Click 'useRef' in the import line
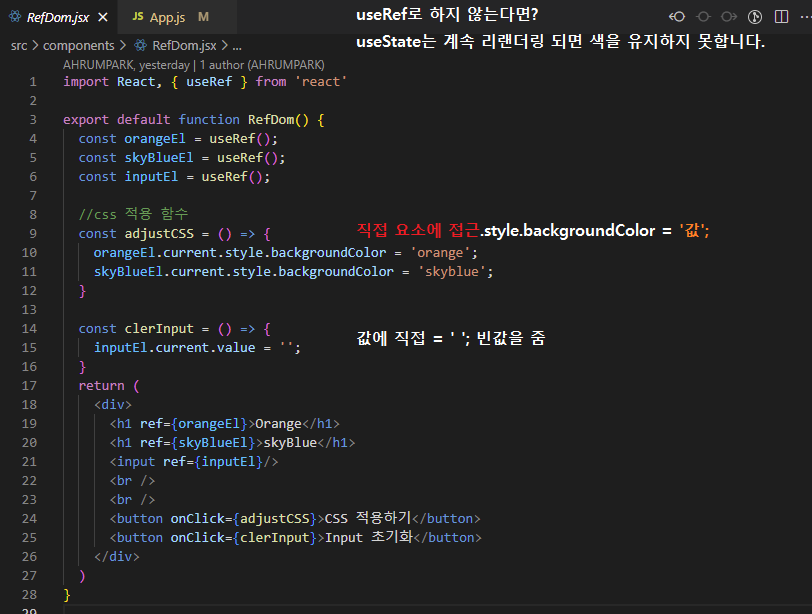This screenshot has height=614, width=812. point(209,82)
